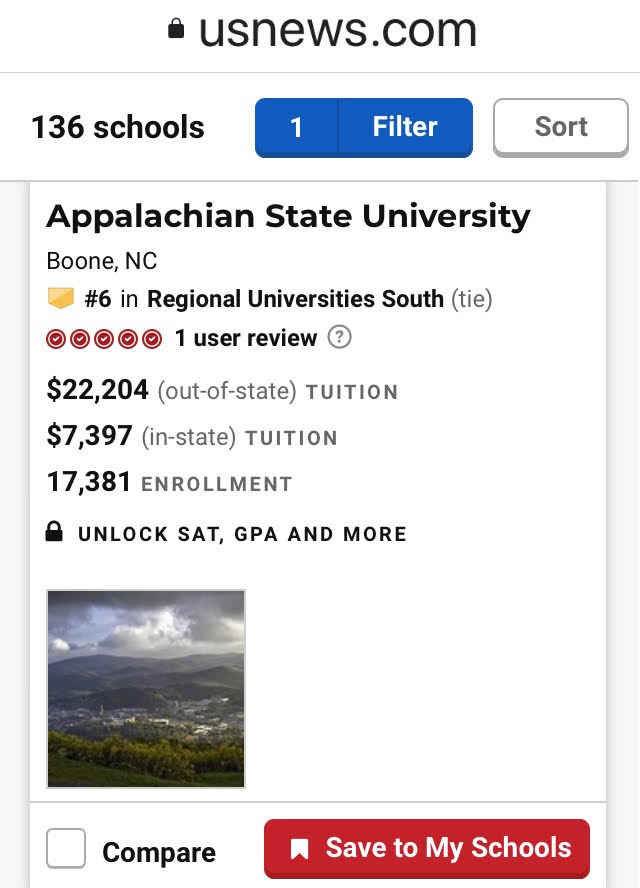Click the padlock icon before Unlock SAT

[54, 532]
